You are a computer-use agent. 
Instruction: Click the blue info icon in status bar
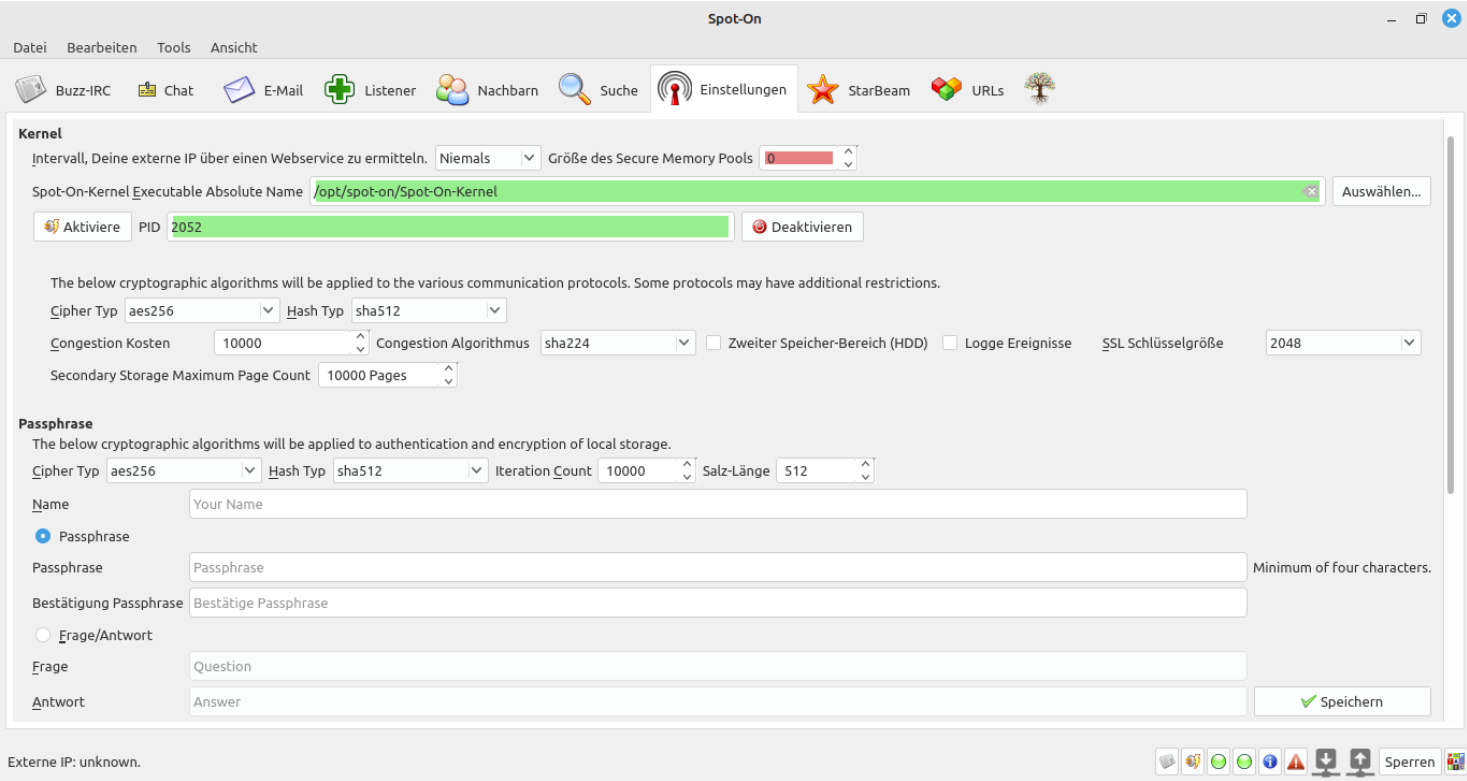coord(1270,762)
